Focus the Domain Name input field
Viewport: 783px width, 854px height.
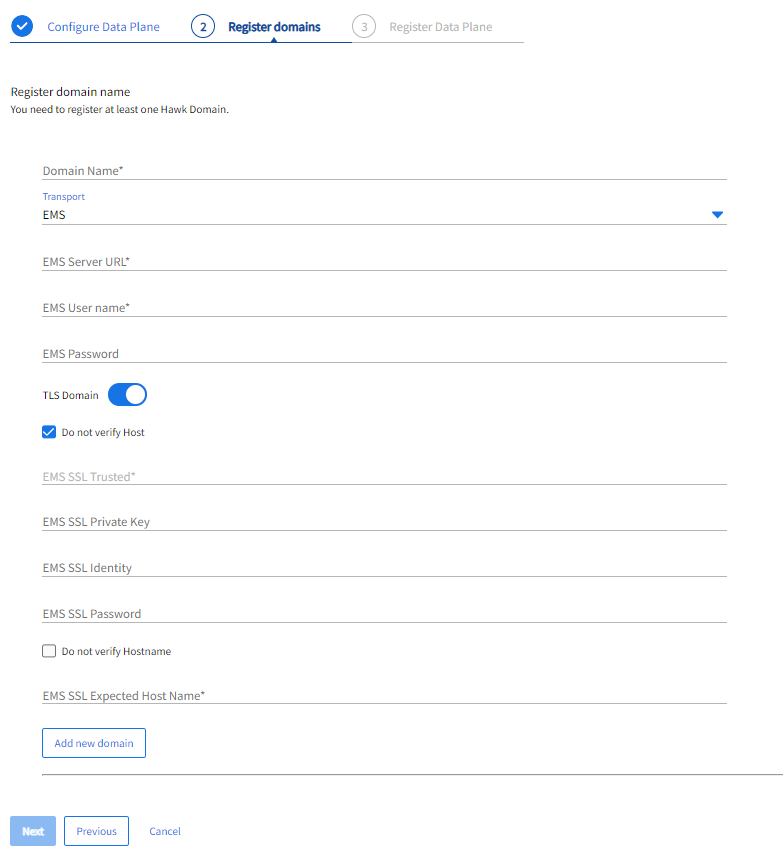point(384,171)
